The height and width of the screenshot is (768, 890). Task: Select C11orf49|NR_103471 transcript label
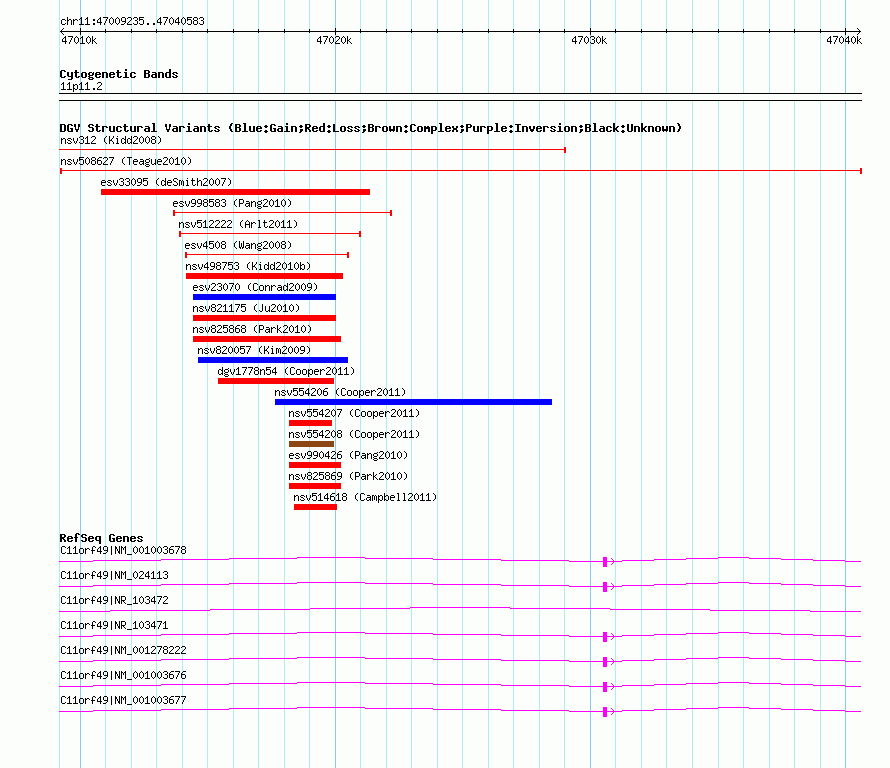[x=114, y=626]
